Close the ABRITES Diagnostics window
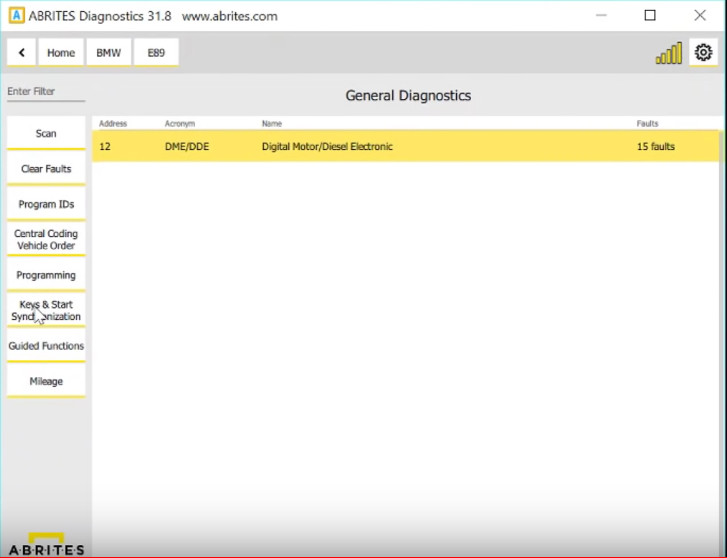 click(700, 15)
